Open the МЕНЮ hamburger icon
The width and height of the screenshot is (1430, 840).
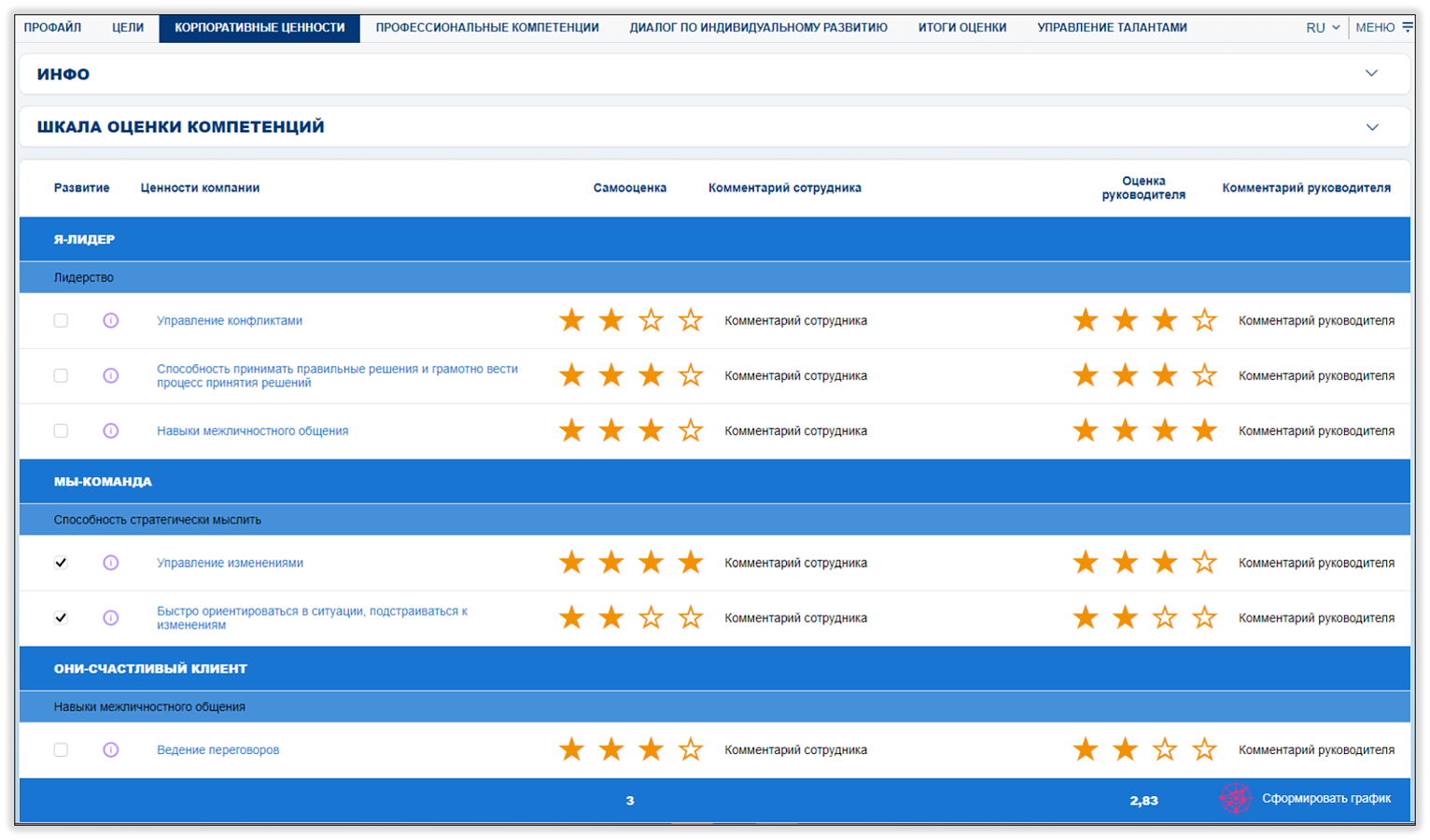pyautogui.click(x=1408, y=27)
